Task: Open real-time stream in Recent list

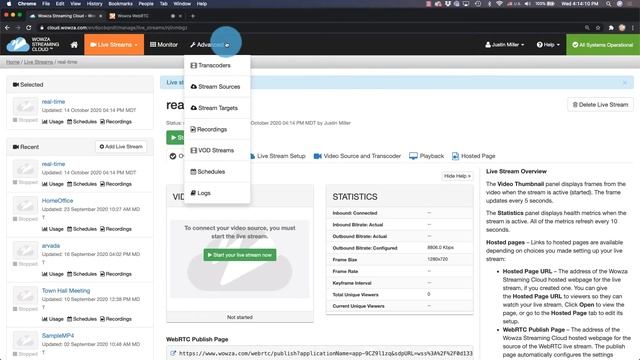Action: point(53,164)
